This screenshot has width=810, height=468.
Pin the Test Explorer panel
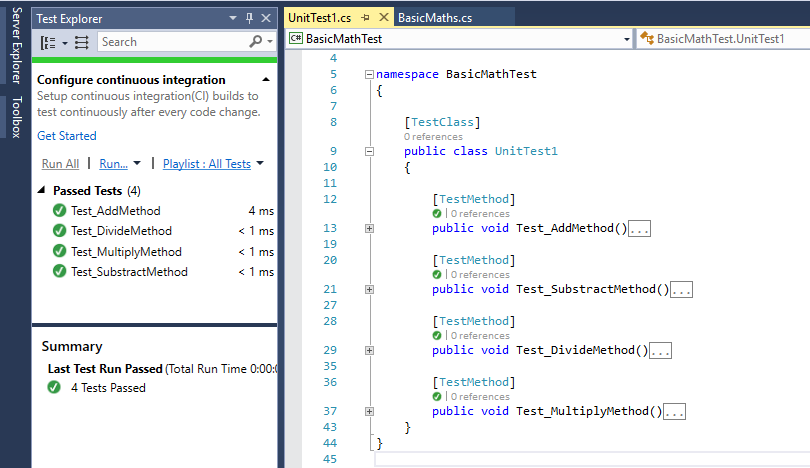[249, 18]
